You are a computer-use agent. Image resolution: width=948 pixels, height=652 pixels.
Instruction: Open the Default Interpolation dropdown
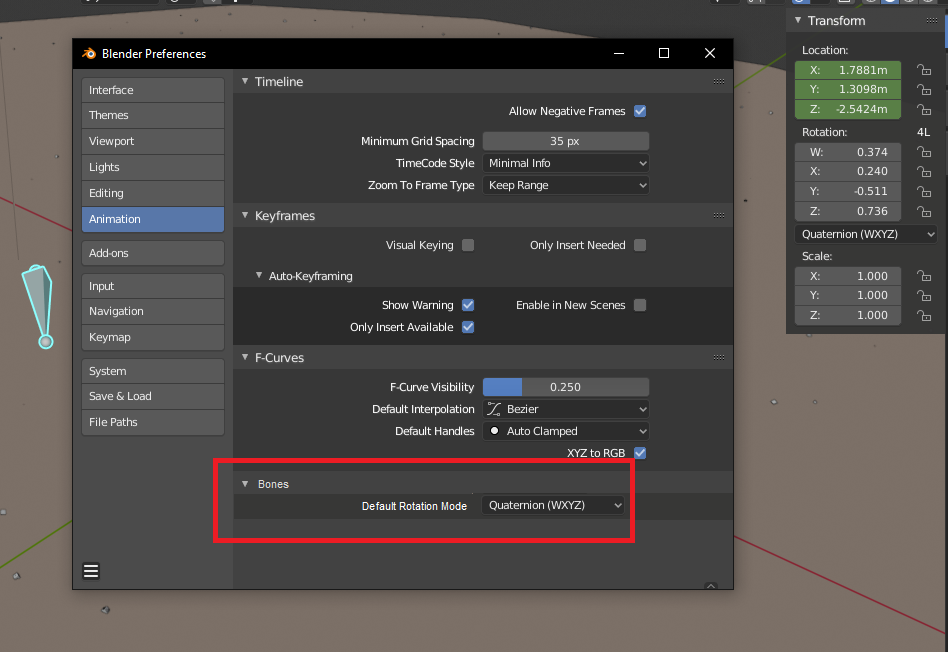(566, 409)
